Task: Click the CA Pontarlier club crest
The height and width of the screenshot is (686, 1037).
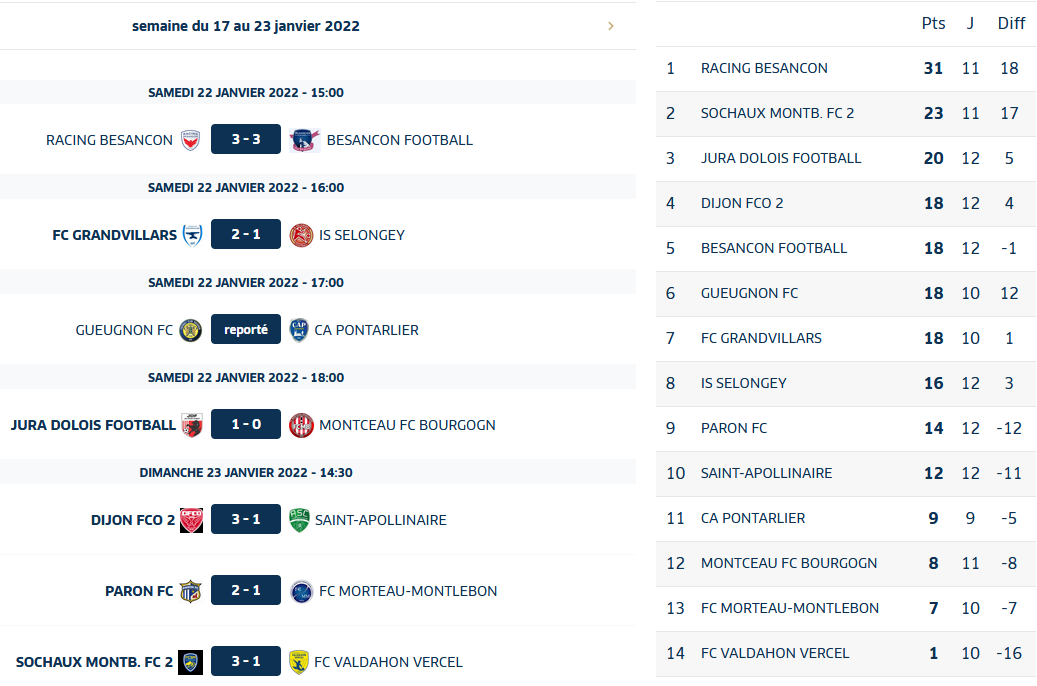Action: [x=298, y=330]
